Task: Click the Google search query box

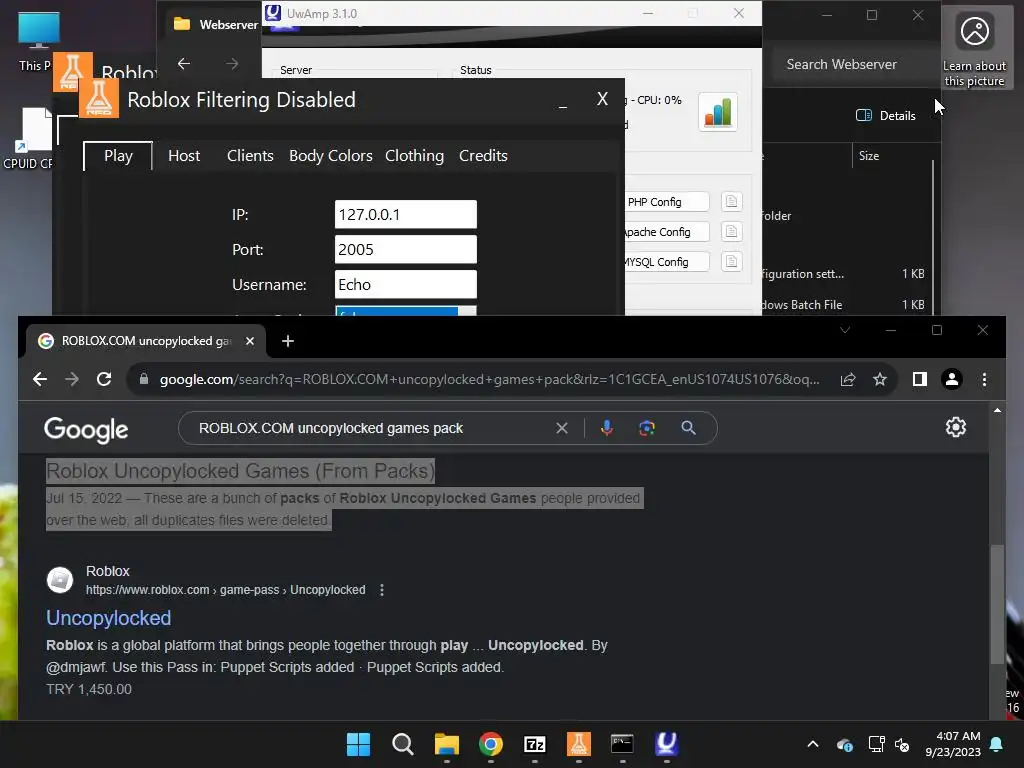Action: tap(372, 428)
